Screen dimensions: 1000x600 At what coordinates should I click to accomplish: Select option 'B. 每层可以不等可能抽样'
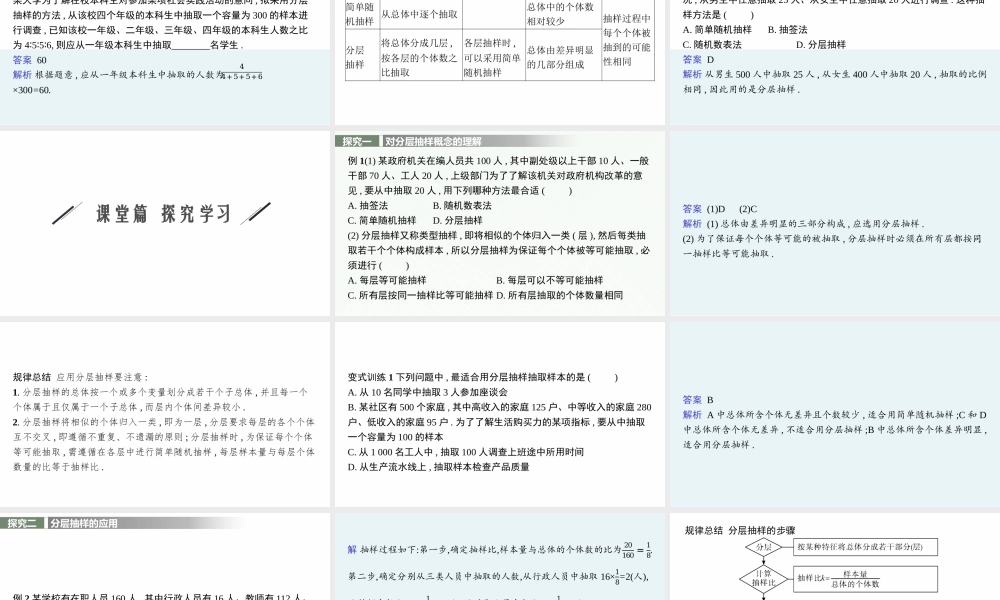click(549, 280)
